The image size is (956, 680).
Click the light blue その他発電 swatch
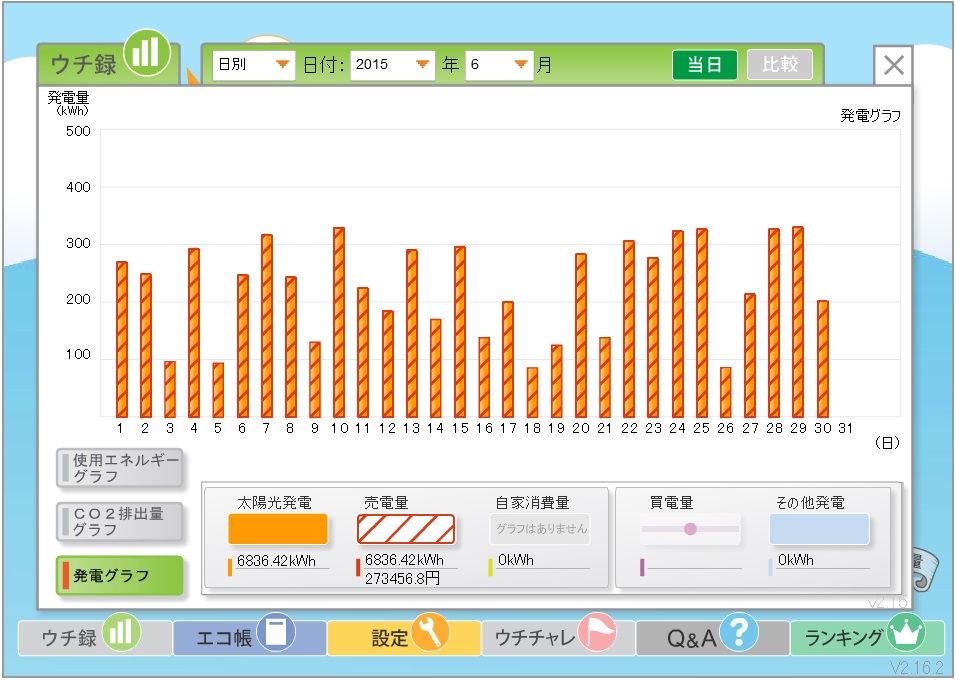[x=819, y=529]
